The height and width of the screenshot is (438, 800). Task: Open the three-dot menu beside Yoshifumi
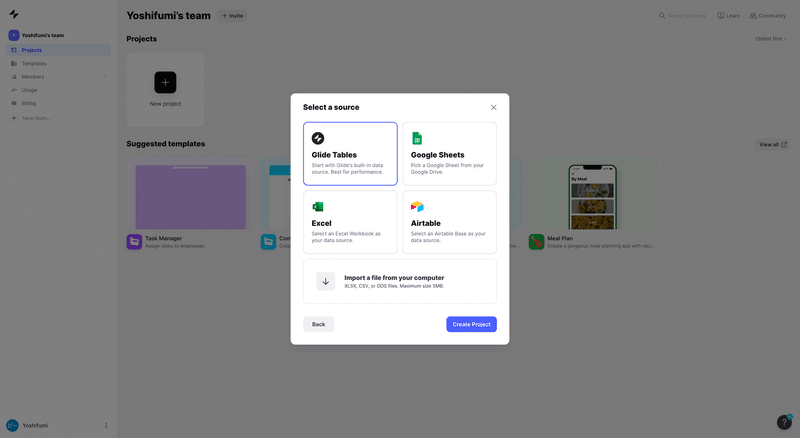[106, 425]
